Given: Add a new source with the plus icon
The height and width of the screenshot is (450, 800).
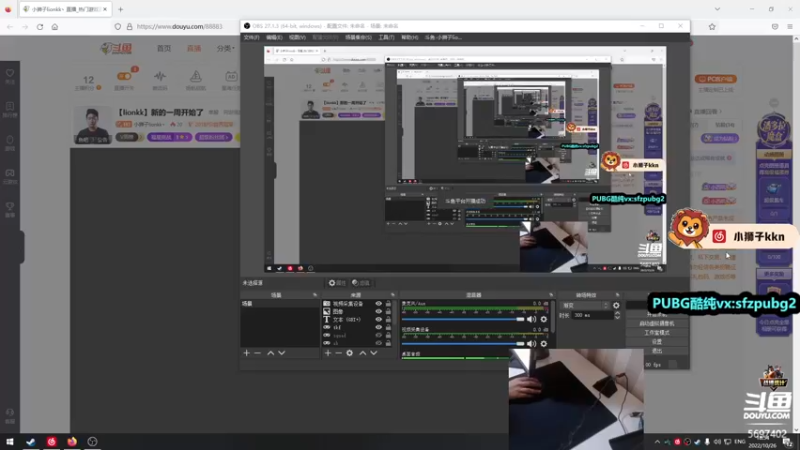Looking at the screenshot, I should coord(328,353).
